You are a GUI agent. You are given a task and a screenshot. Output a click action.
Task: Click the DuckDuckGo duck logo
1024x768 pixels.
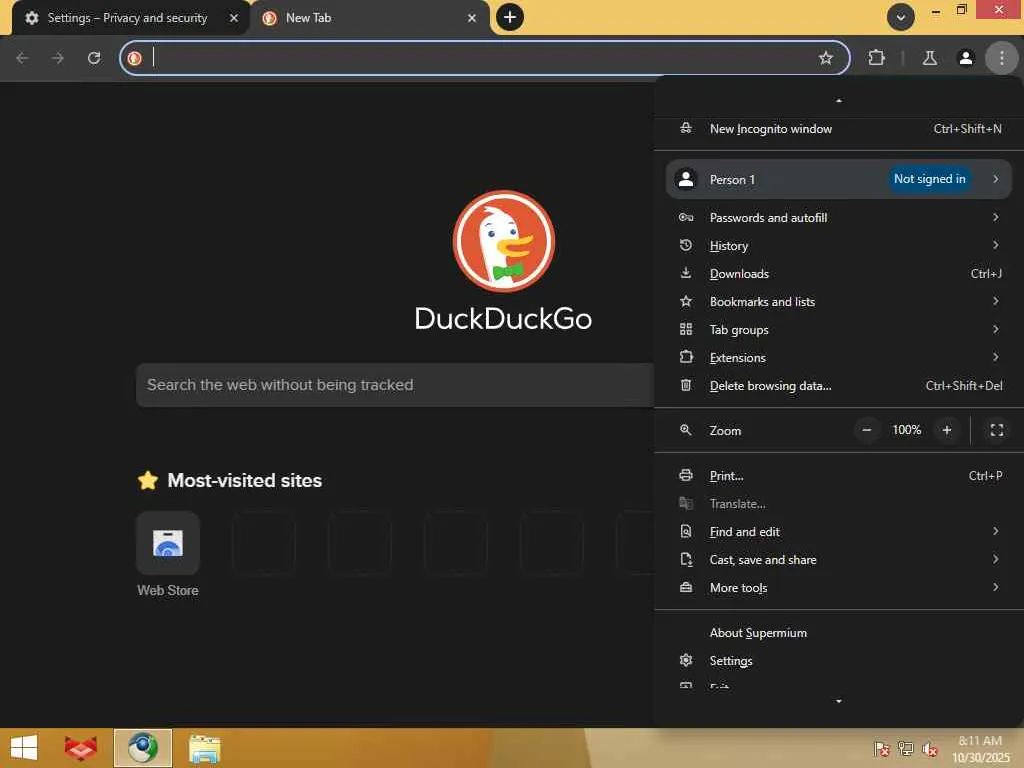[504, 241]
